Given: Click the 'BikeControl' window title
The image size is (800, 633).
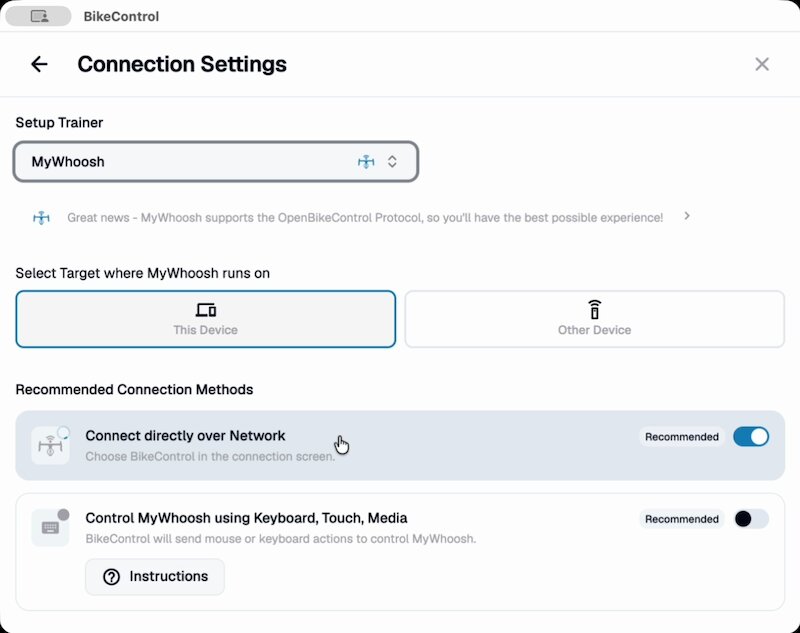Looking at the screenshot, I should pos(121,16).
